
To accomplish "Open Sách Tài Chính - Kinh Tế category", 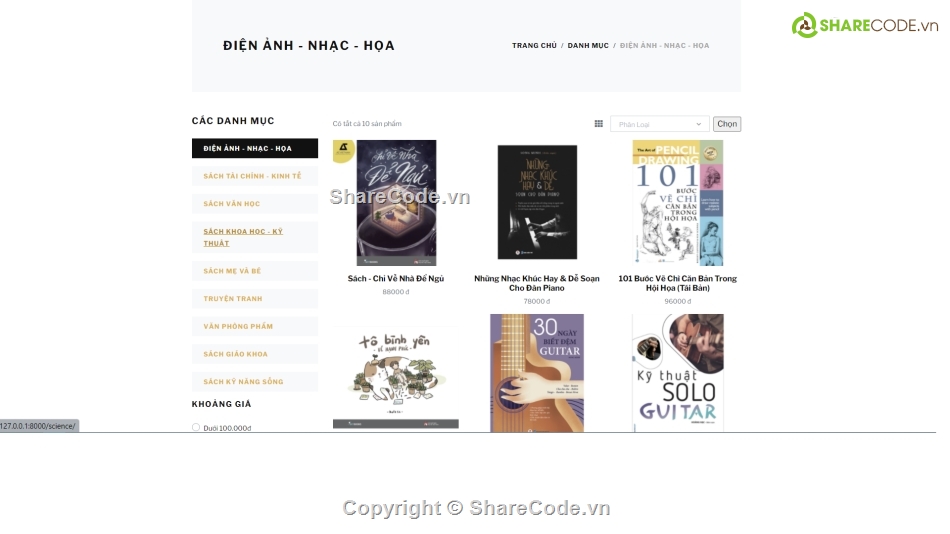I will [255, 176].
